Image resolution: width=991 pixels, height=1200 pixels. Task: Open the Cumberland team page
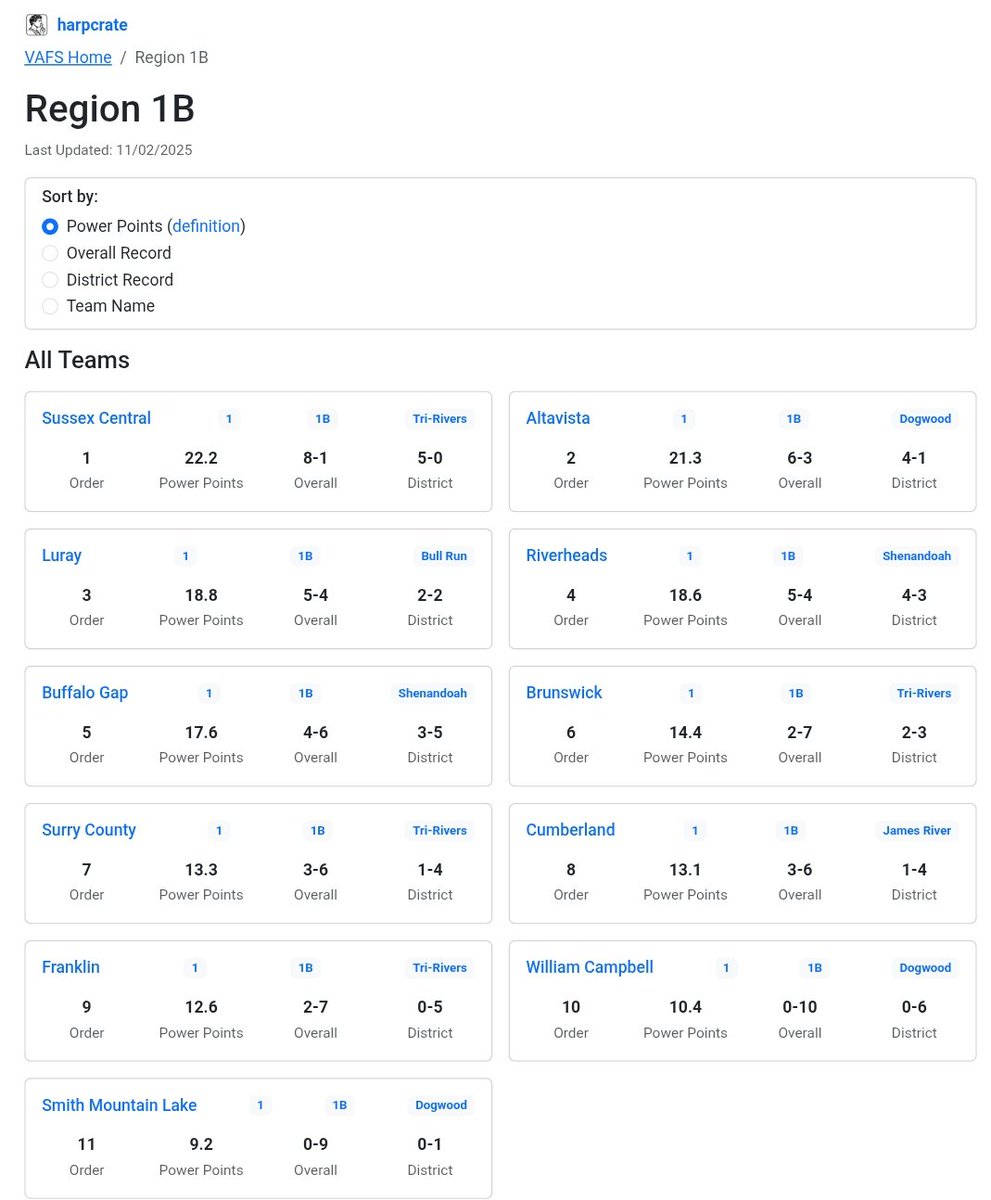point(570,830)
